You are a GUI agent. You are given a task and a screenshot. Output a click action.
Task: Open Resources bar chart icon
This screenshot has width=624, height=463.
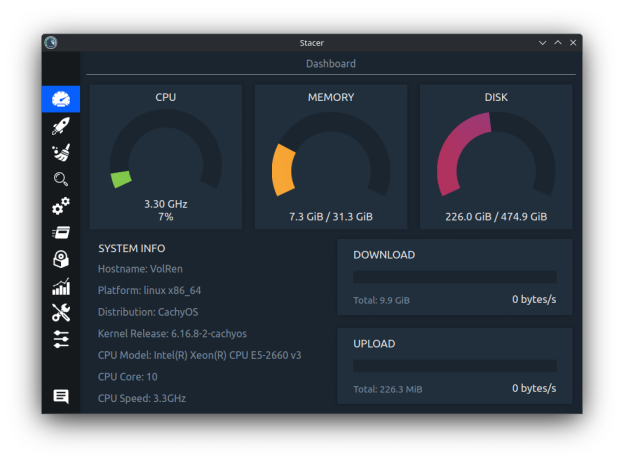tap(61, 287)
